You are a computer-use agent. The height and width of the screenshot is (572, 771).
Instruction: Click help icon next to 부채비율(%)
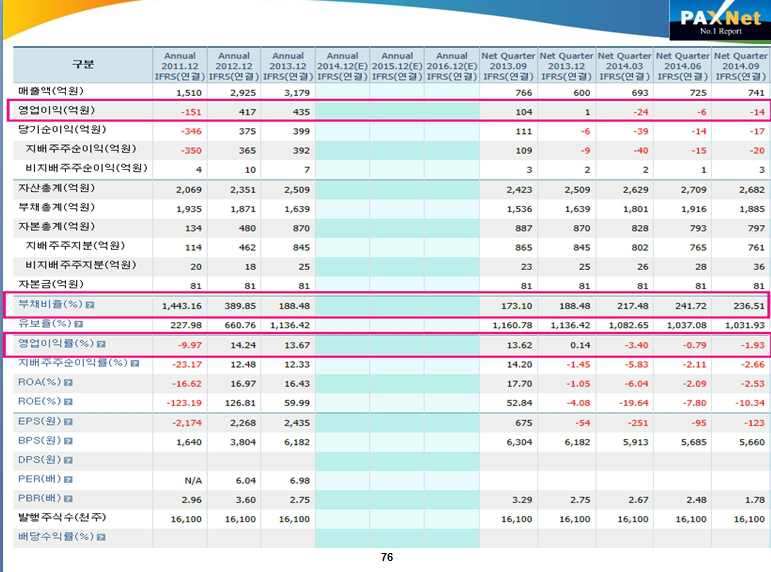(x=90, y=304)
